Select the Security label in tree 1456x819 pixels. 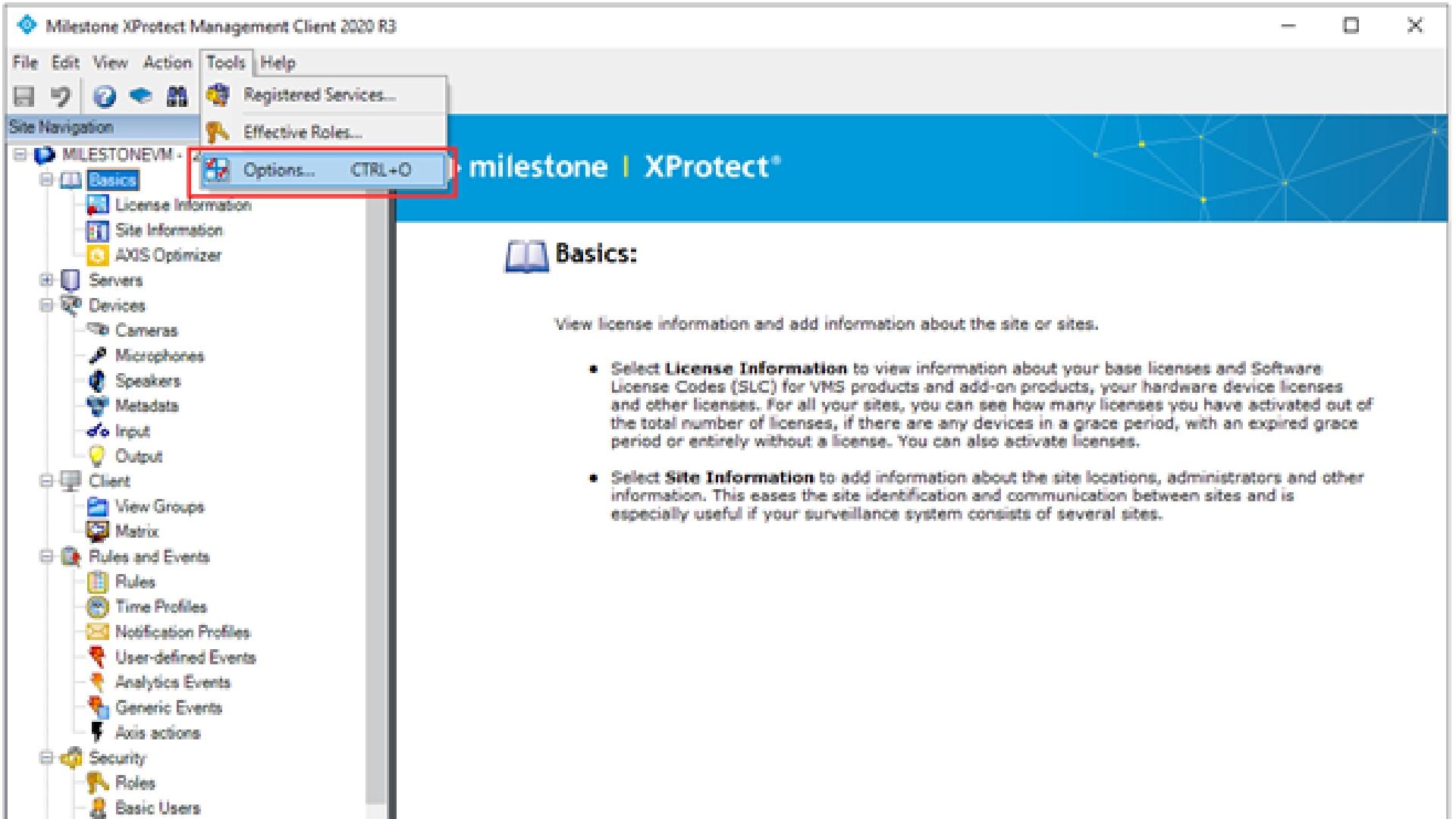point(117,758)
